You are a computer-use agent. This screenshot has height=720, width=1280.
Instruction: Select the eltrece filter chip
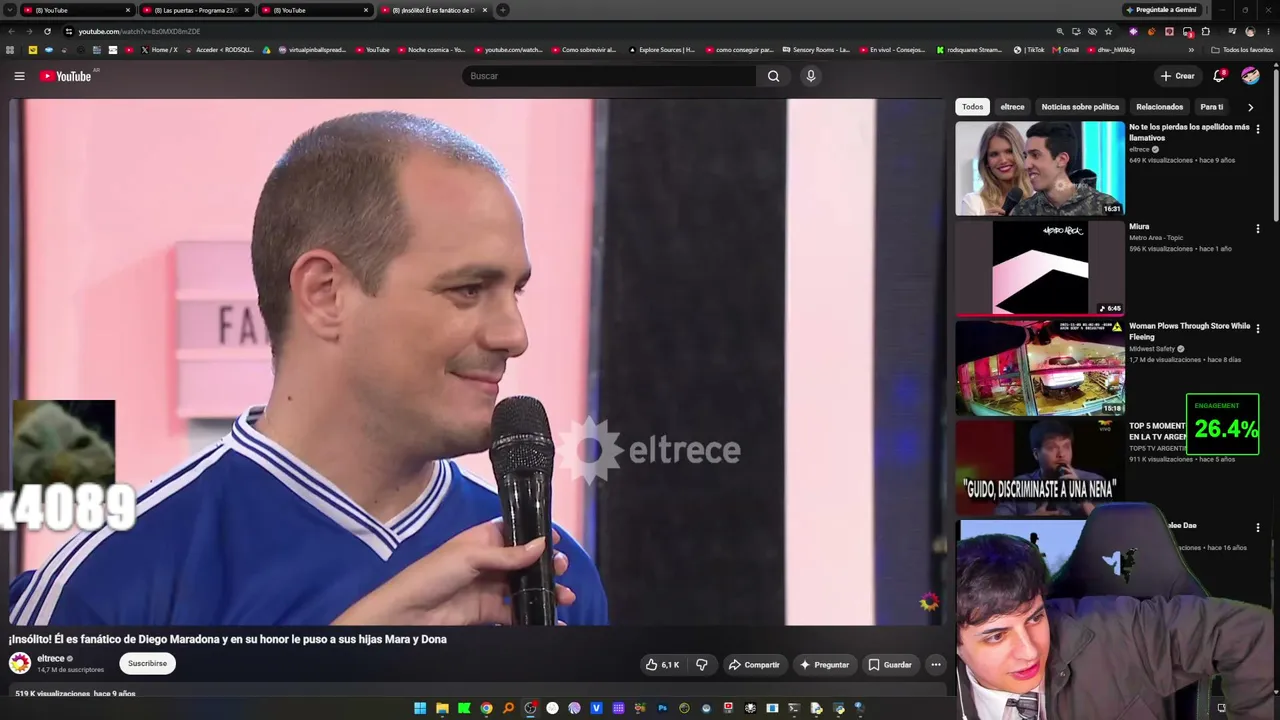pos(1013,107)
